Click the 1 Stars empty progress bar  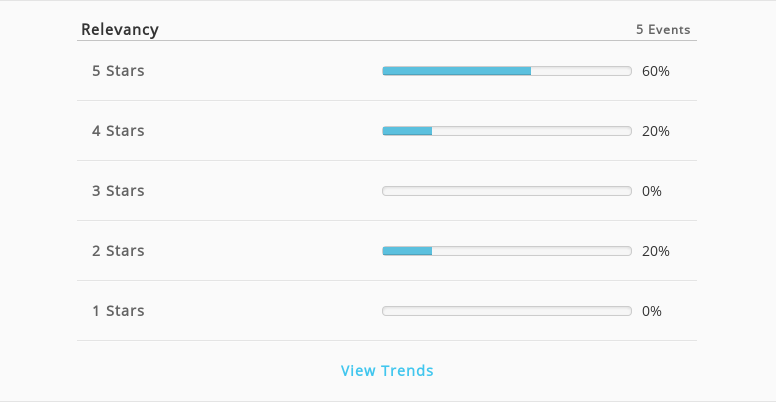[x=507, y=311]
